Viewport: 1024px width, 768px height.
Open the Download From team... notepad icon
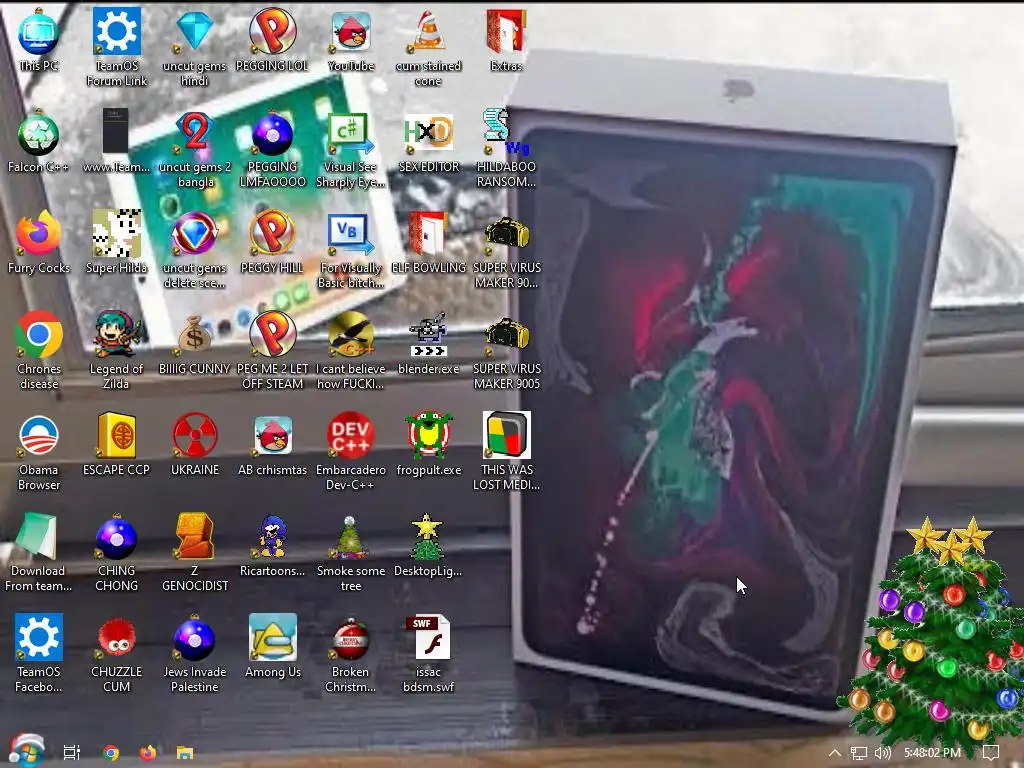click(x=39, y=553)
